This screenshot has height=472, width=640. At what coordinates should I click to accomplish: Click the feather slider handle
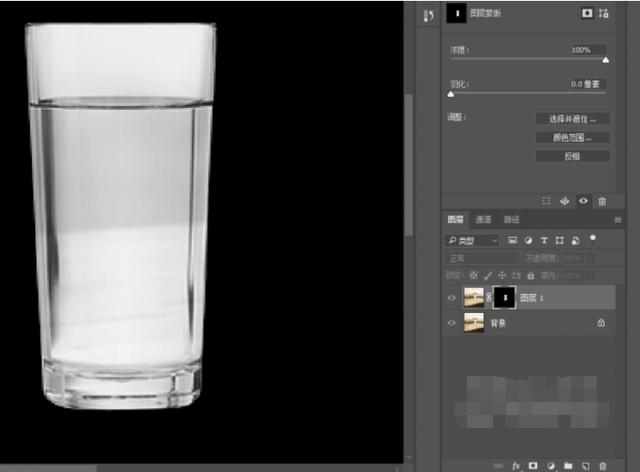tap(451, 94)
